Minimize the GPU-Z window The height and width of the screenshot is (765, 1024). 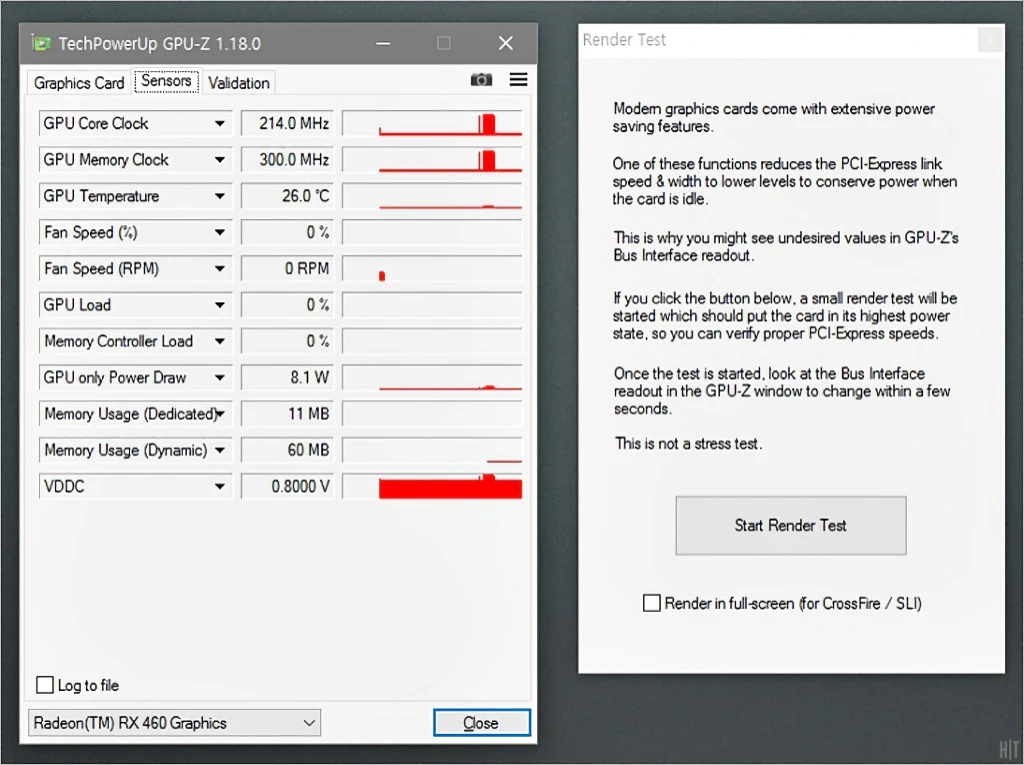coord(383,44)
